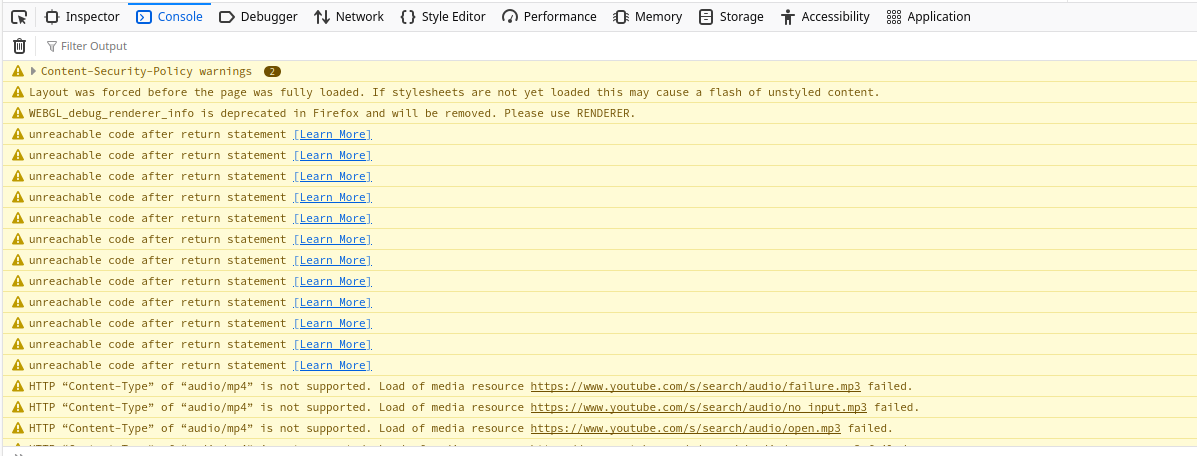Click the Content-Security-Policy warnings count badge

tap(272, 71)
